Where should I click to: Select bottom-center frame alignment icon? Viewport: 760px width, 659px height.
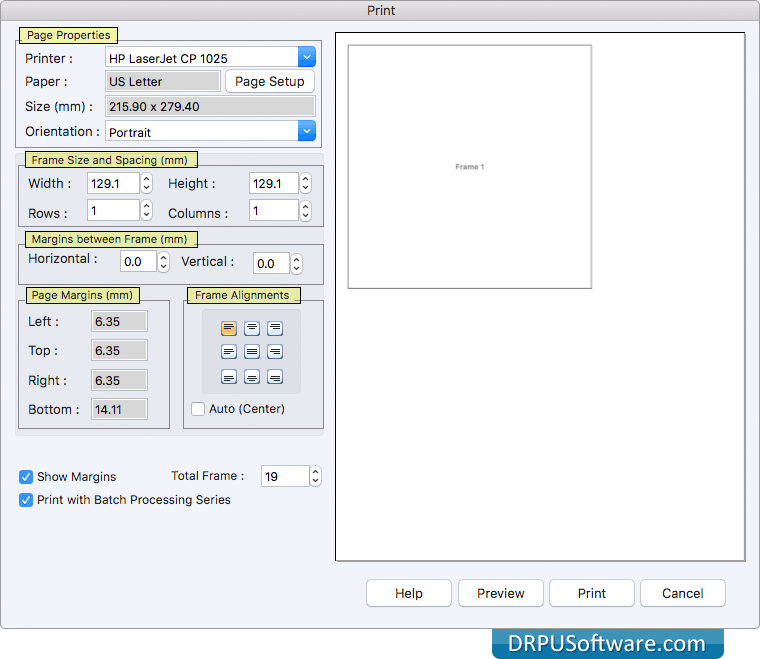point(252,377)
